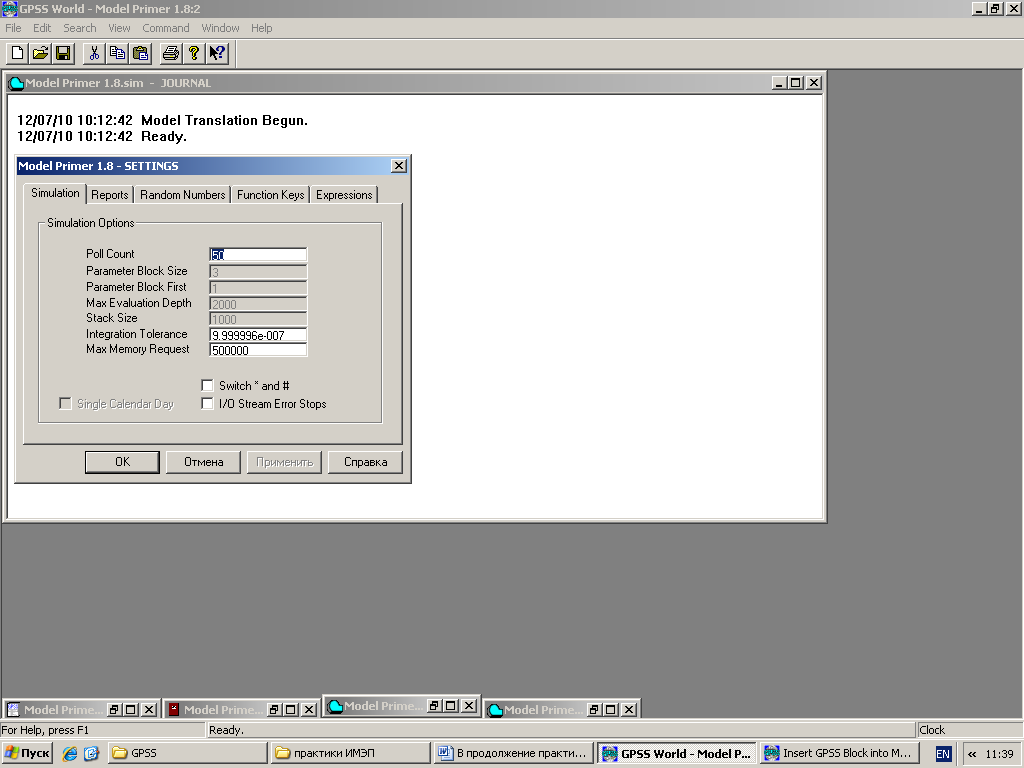The width and height of the screenshot is (1024, 768).
Task: Click the Paste clipboard toolbar icon
Action: click(140, 54)
